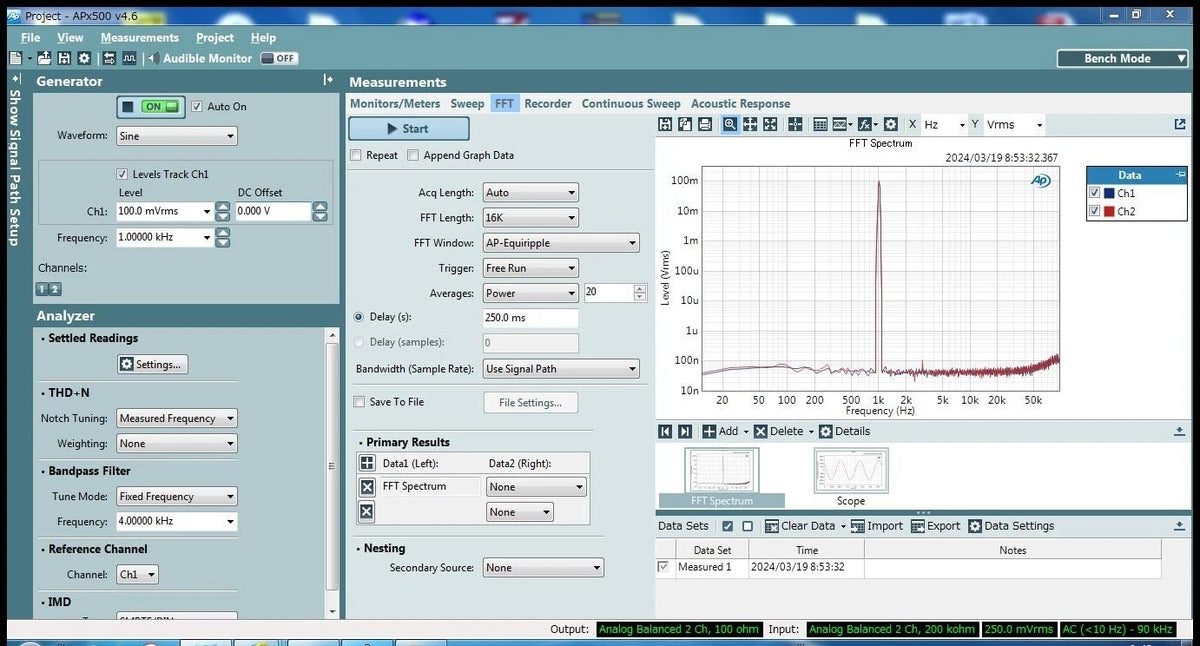Open the graph data grid view icon
Viewport: 1200px width, 646px height.
(x=821, y=124)
